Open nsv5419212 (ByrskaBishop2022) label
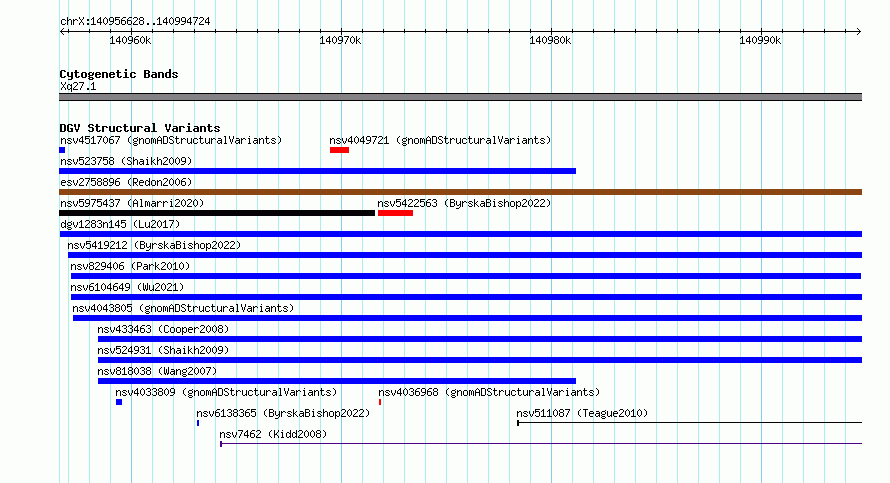The image size is (890, 483). click(x=154, y=245)
